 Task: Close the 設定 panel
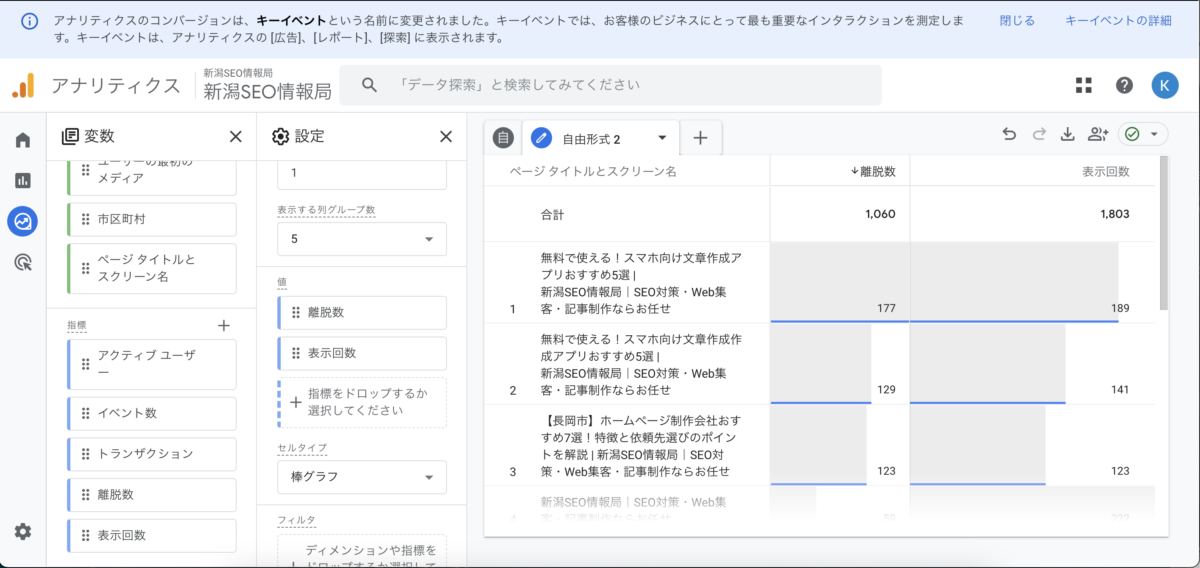click(x=446, y=137)
